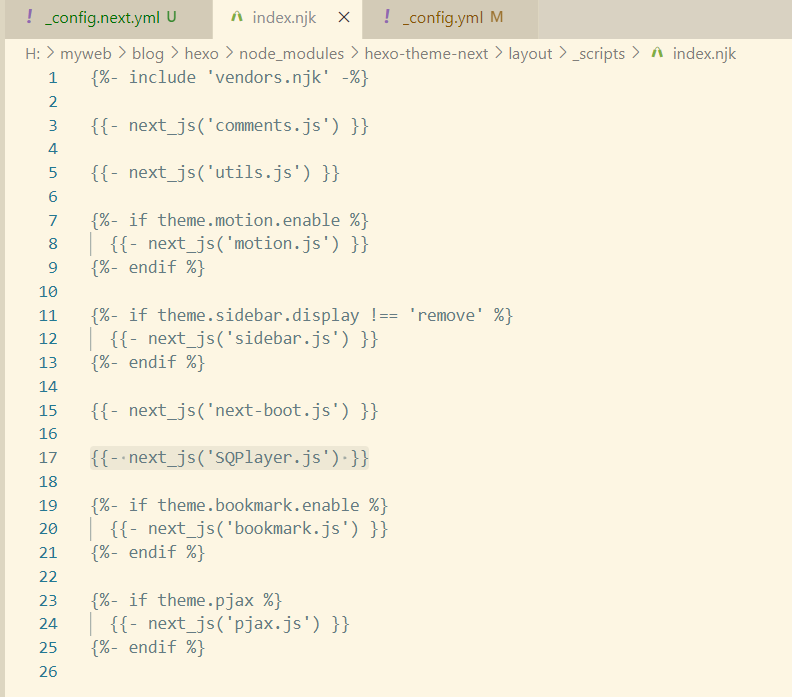Click the next_js('utils.js') line
This screenshot has width=792, height=697.
pyautogui.click(x=215, y=173)
